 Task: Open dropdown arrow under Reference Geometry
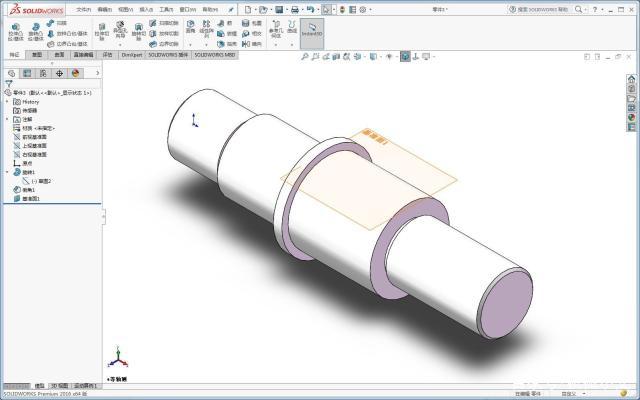[276, 44]
